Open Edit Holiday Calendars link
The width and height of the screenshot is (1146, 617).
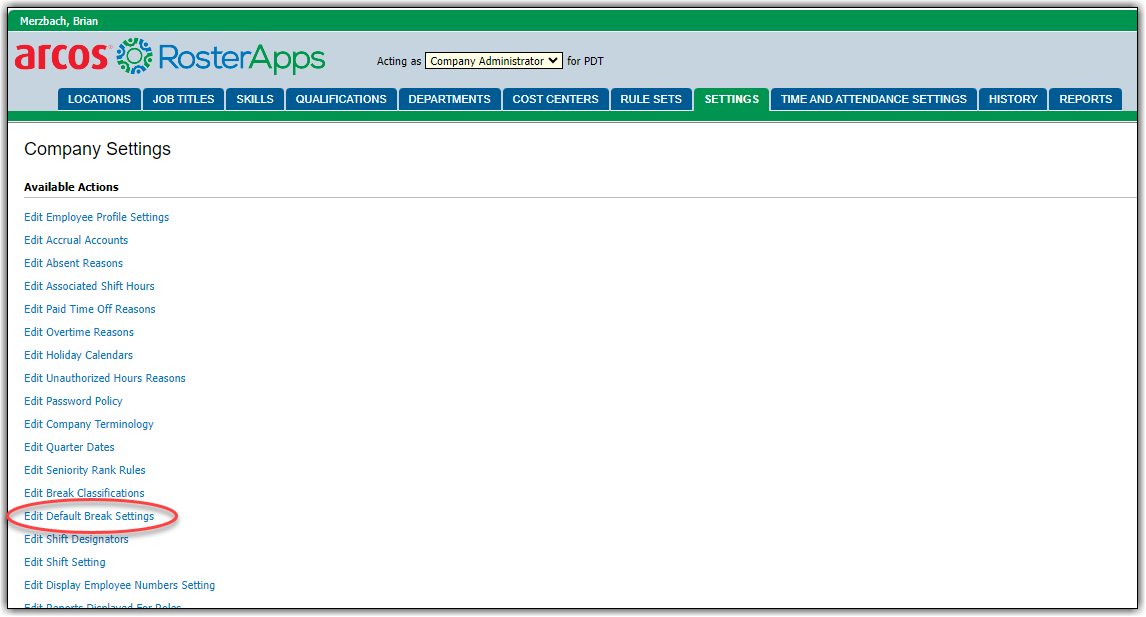pyautogui.click(x=78, y=355)
